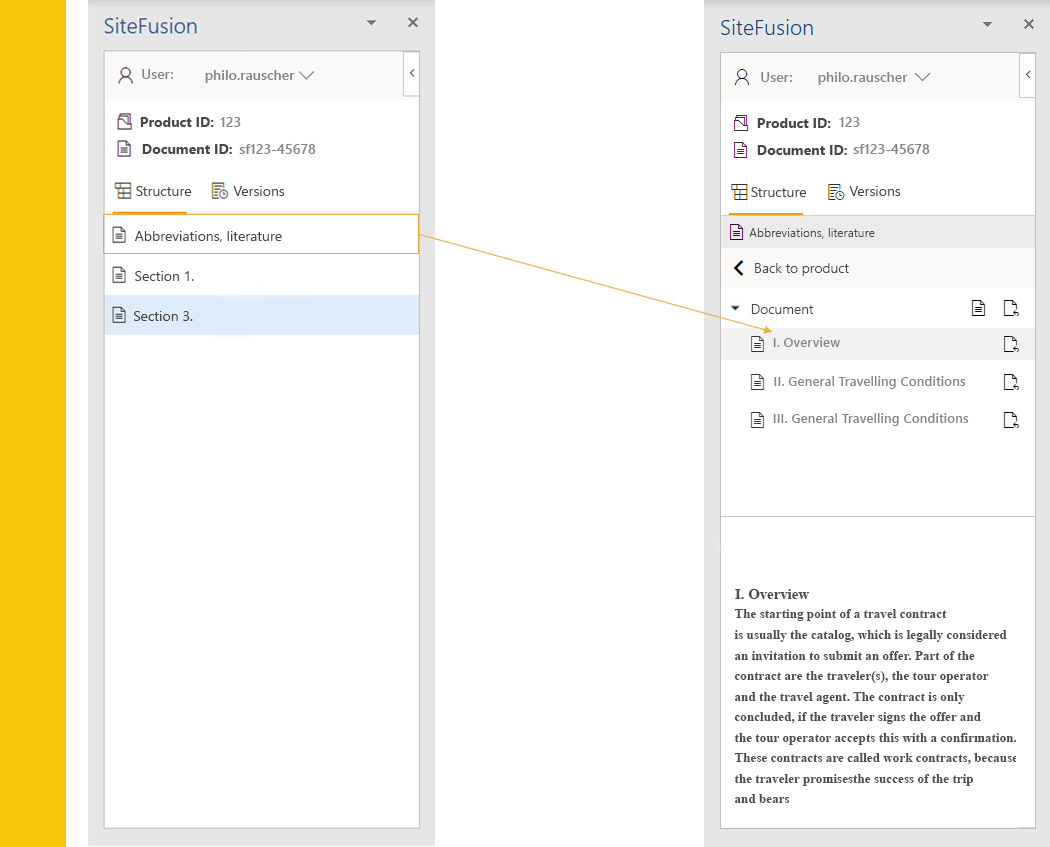Select Abbreviations, literature row in left panel
Screen dimensions: 1050x847
(x=261, y=234)
